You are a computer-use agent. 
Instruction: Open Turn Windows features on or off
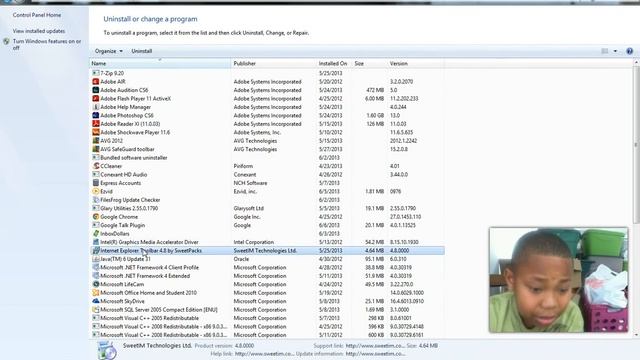pos(47,44)
